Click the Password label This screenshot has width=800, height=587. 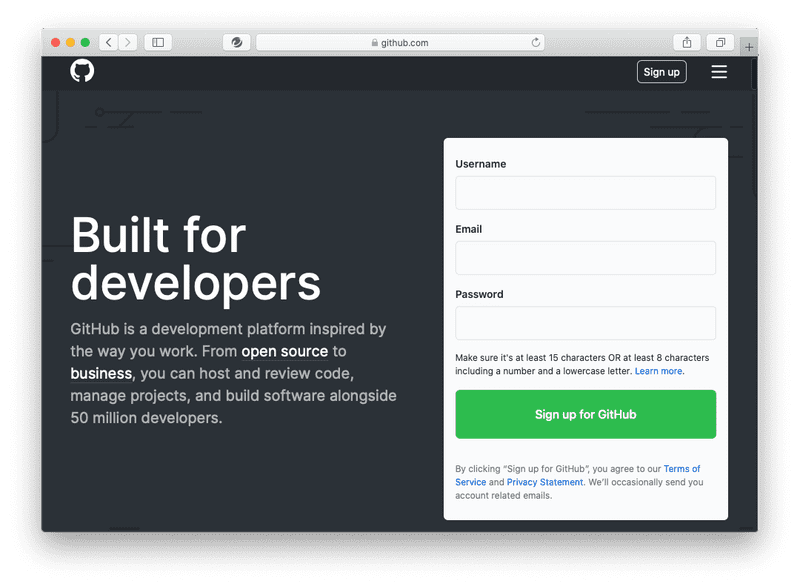479,294
